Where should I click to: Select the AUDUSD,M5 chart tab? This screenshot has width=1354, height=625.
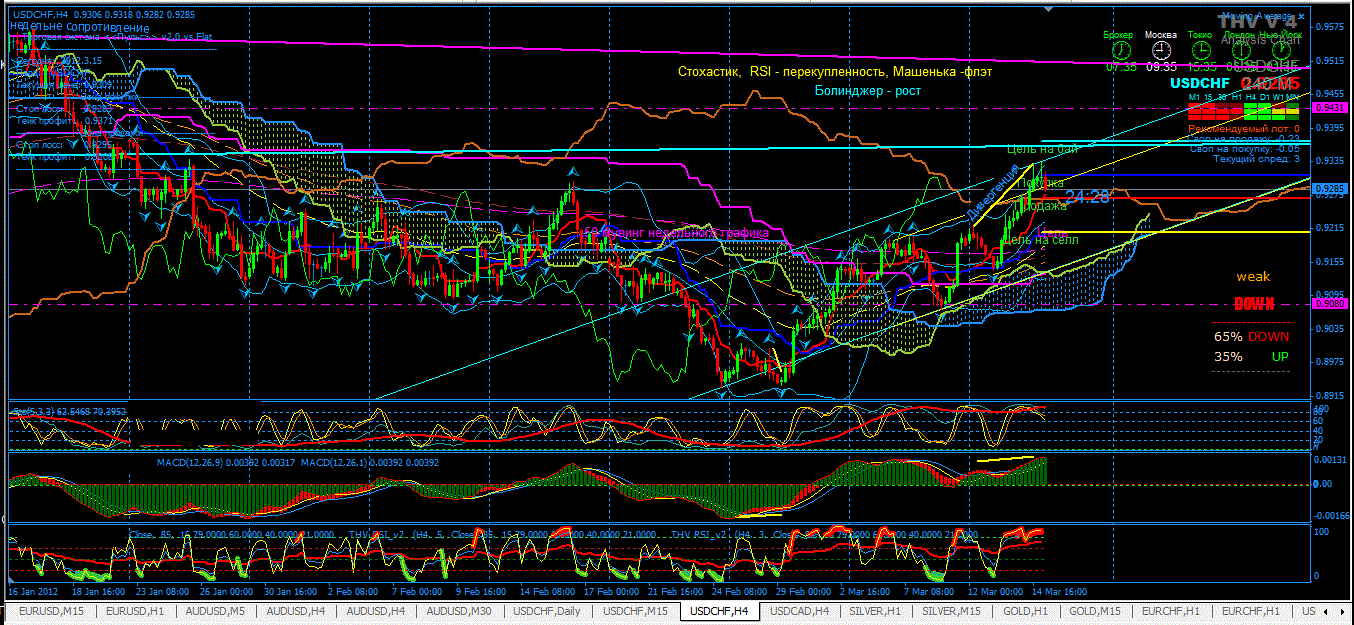click(216, 610)
